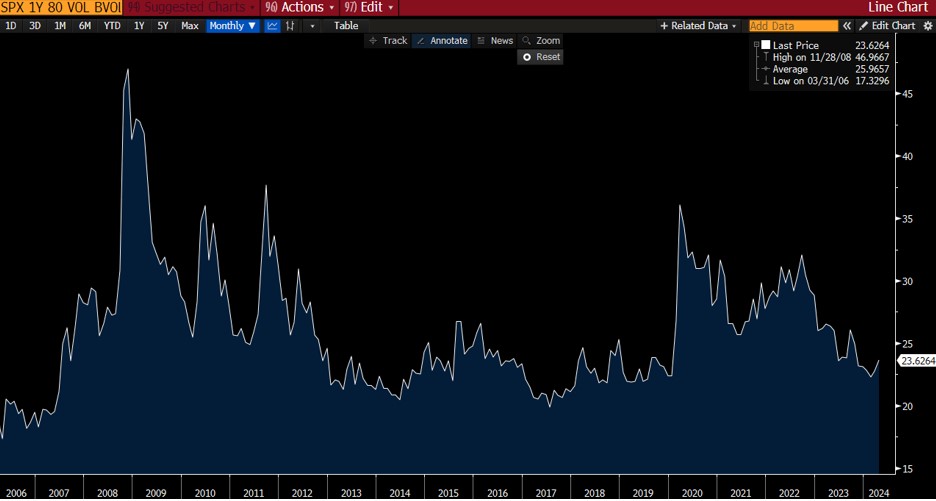The width and height of the screenshot is (936, 501).
Task: Open the Actions menu
Action: click(x=295, y=7)
